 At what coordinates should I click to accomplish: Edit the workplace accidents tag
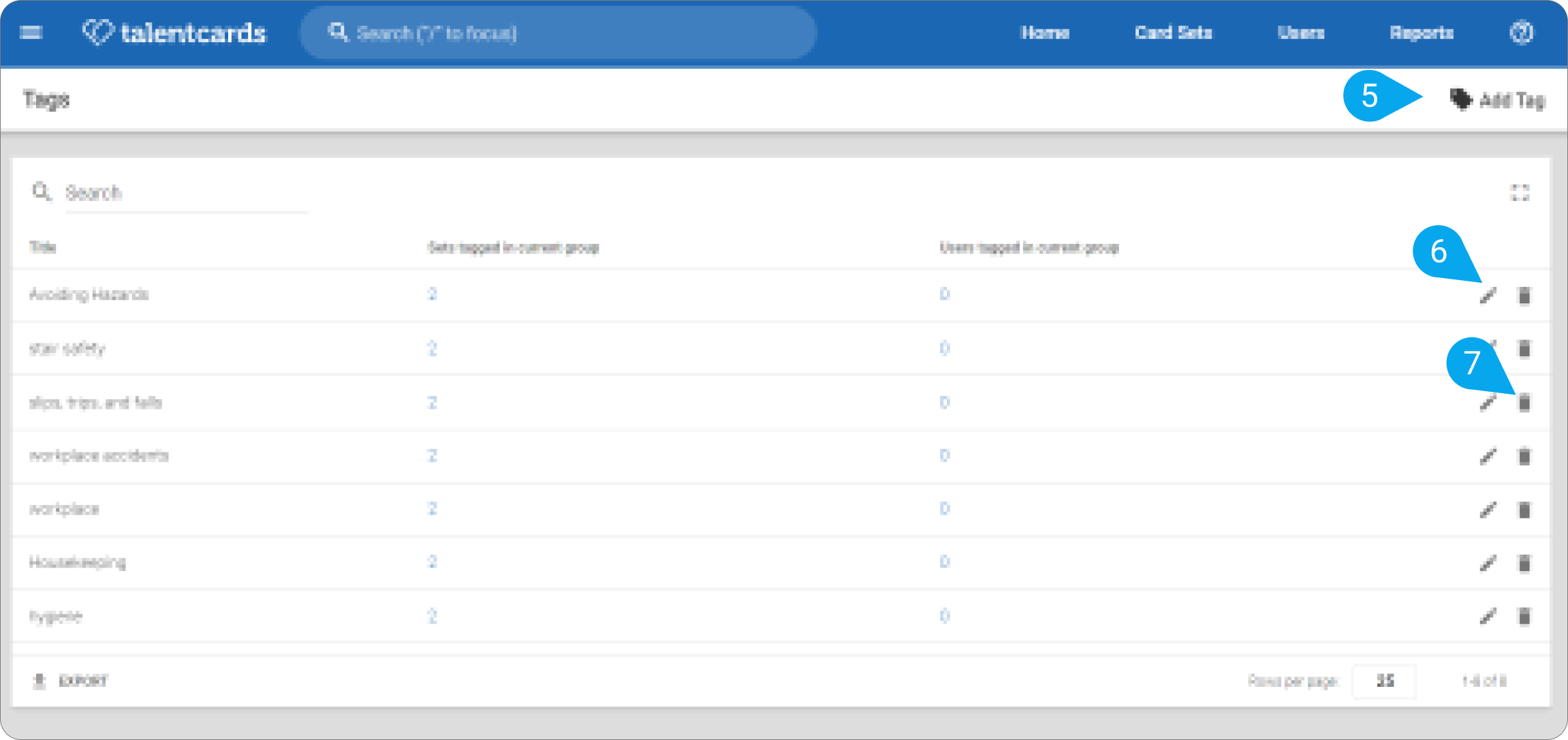(x=1488, y=456)
